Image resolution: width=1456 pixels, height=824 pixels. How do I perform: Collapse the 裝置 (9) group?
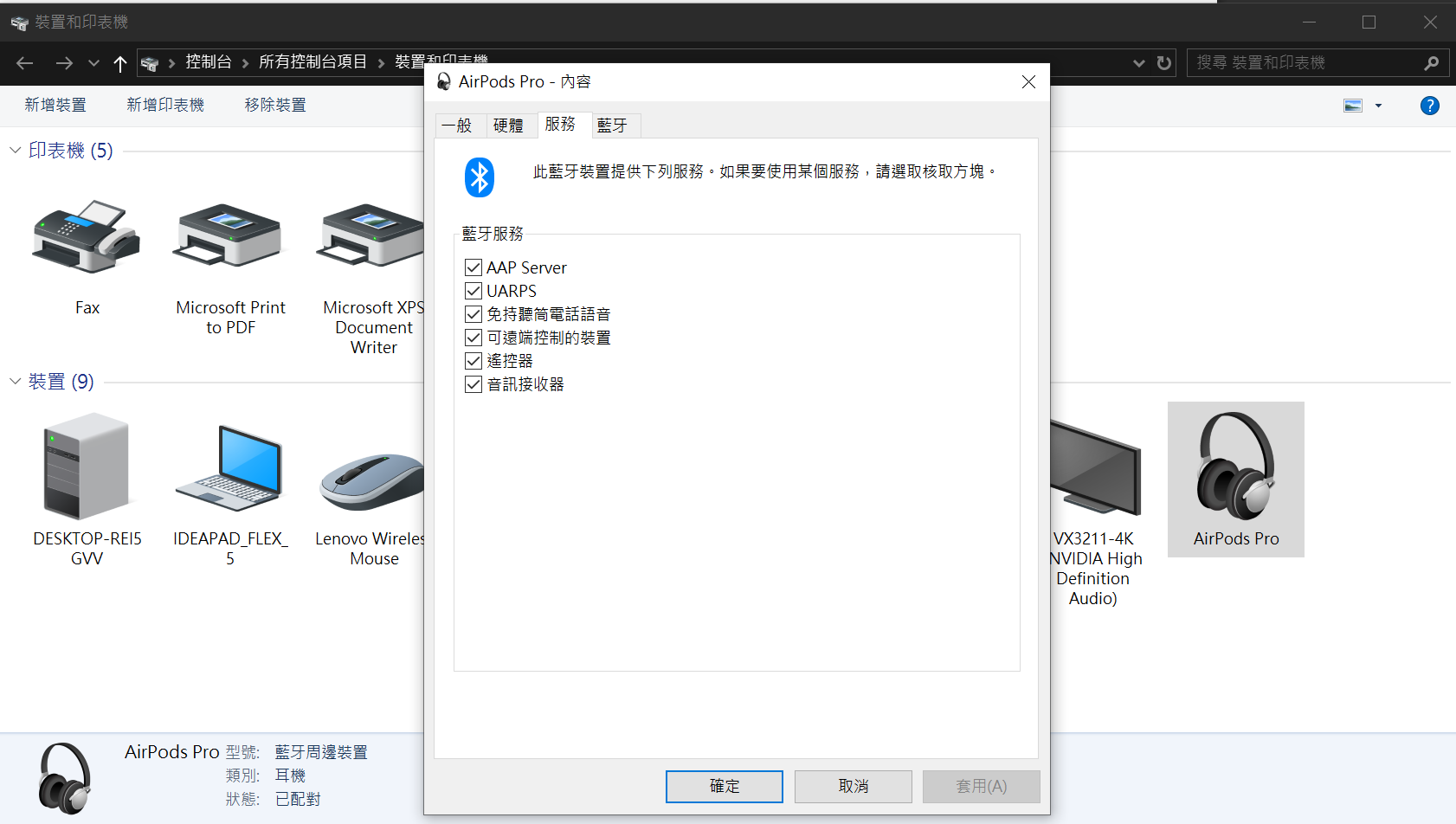click(15, 382)
